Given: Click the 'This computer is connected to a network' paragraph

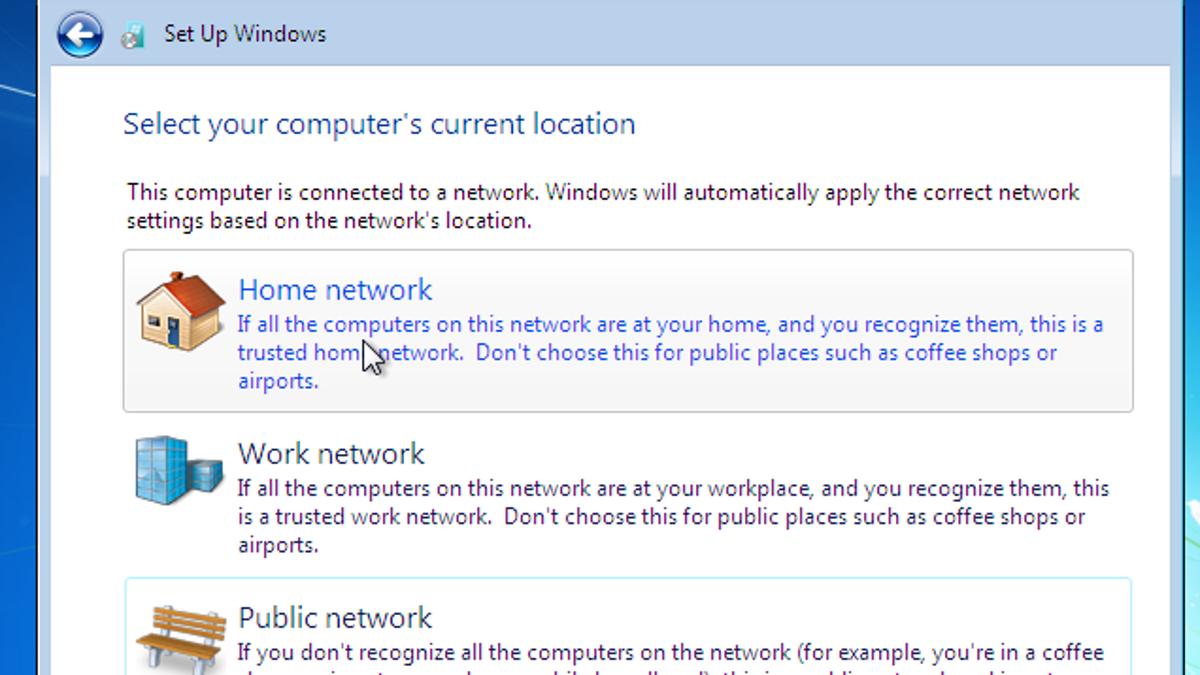Looking at the screenshot, I should [603, 206].
